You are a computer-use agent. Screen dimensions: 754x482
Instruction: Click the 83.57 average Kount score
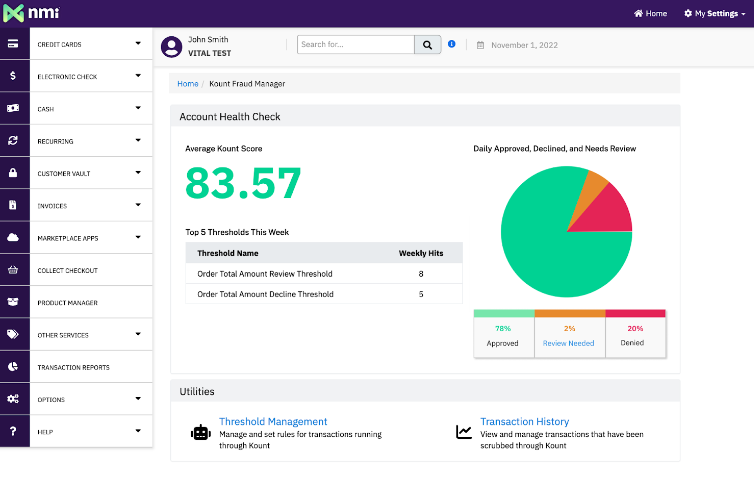(x=243, y=183)
